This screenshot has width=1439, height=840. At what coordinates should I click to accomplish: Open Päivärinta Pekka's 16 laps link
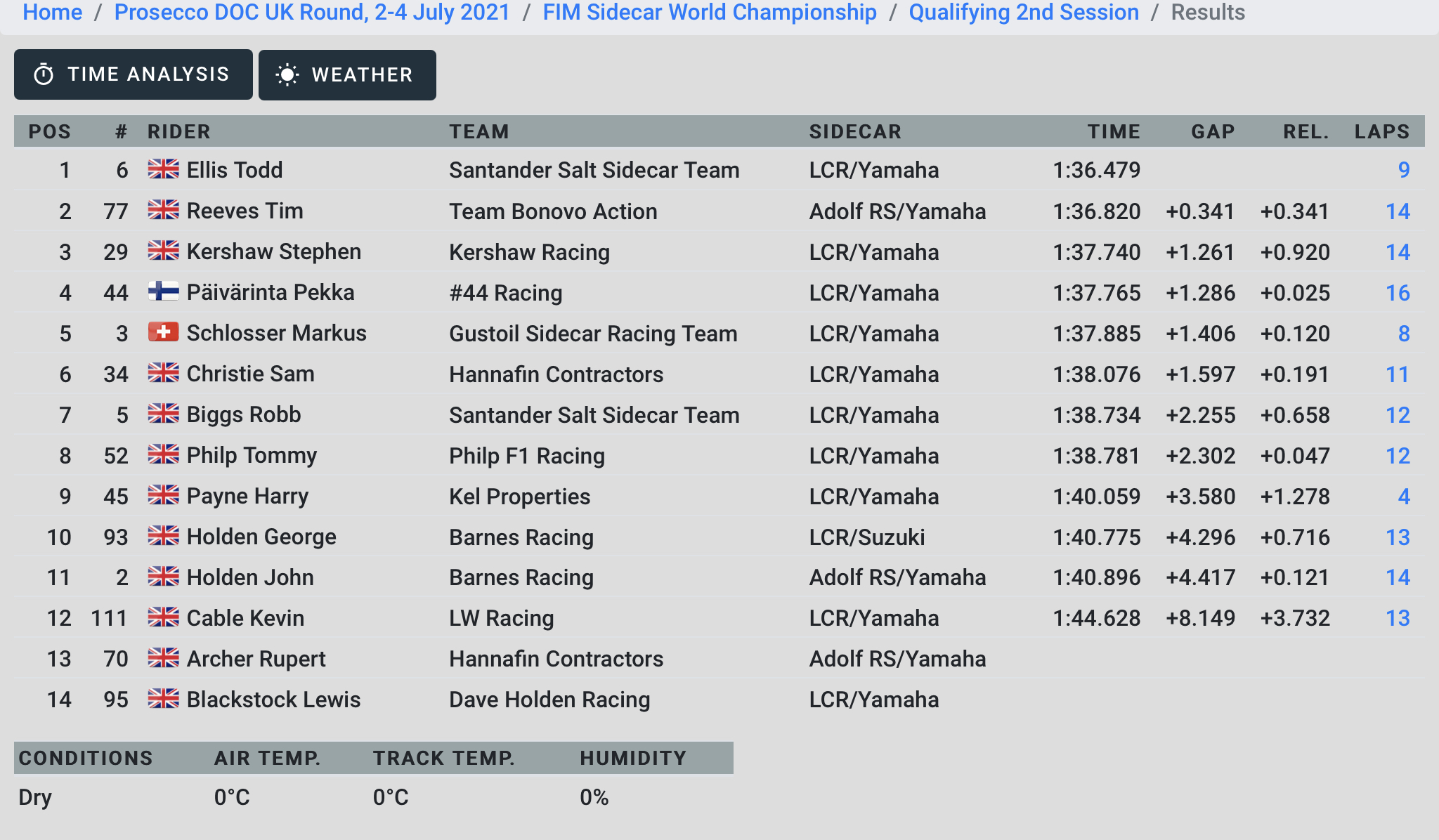click(x=1398, y=293)
